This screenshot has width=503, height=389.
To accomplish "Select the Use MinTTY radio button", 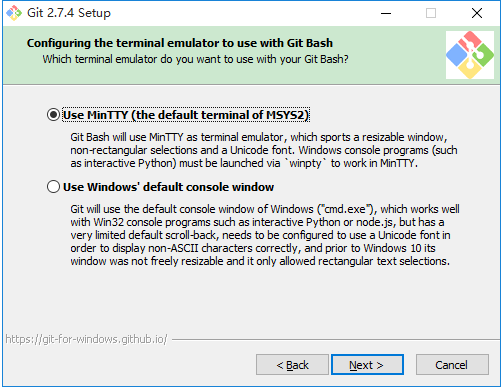I will pos(53,115).
